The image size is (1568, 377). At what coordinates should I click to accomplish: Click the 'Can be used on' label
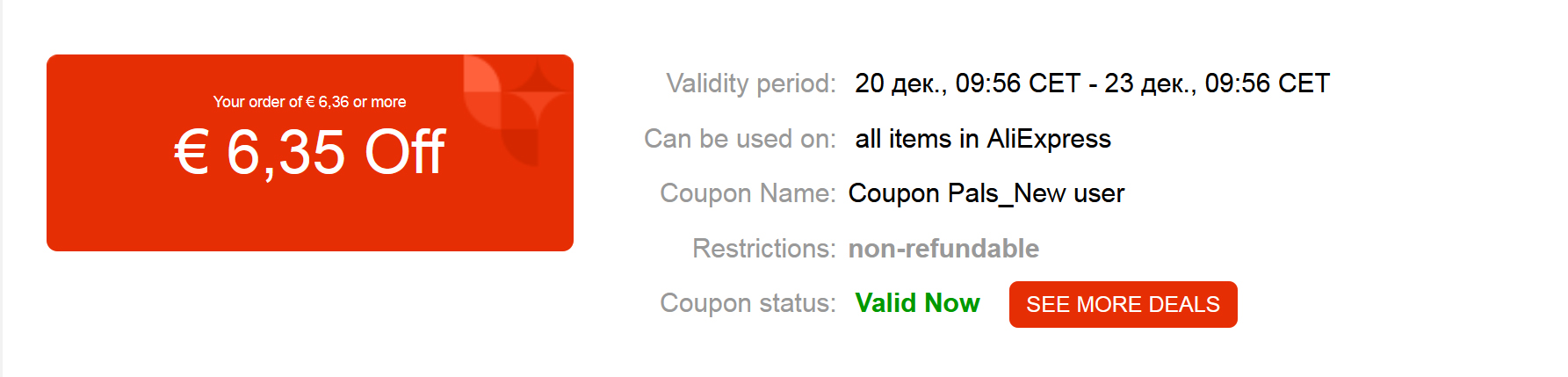pos(740,139)
